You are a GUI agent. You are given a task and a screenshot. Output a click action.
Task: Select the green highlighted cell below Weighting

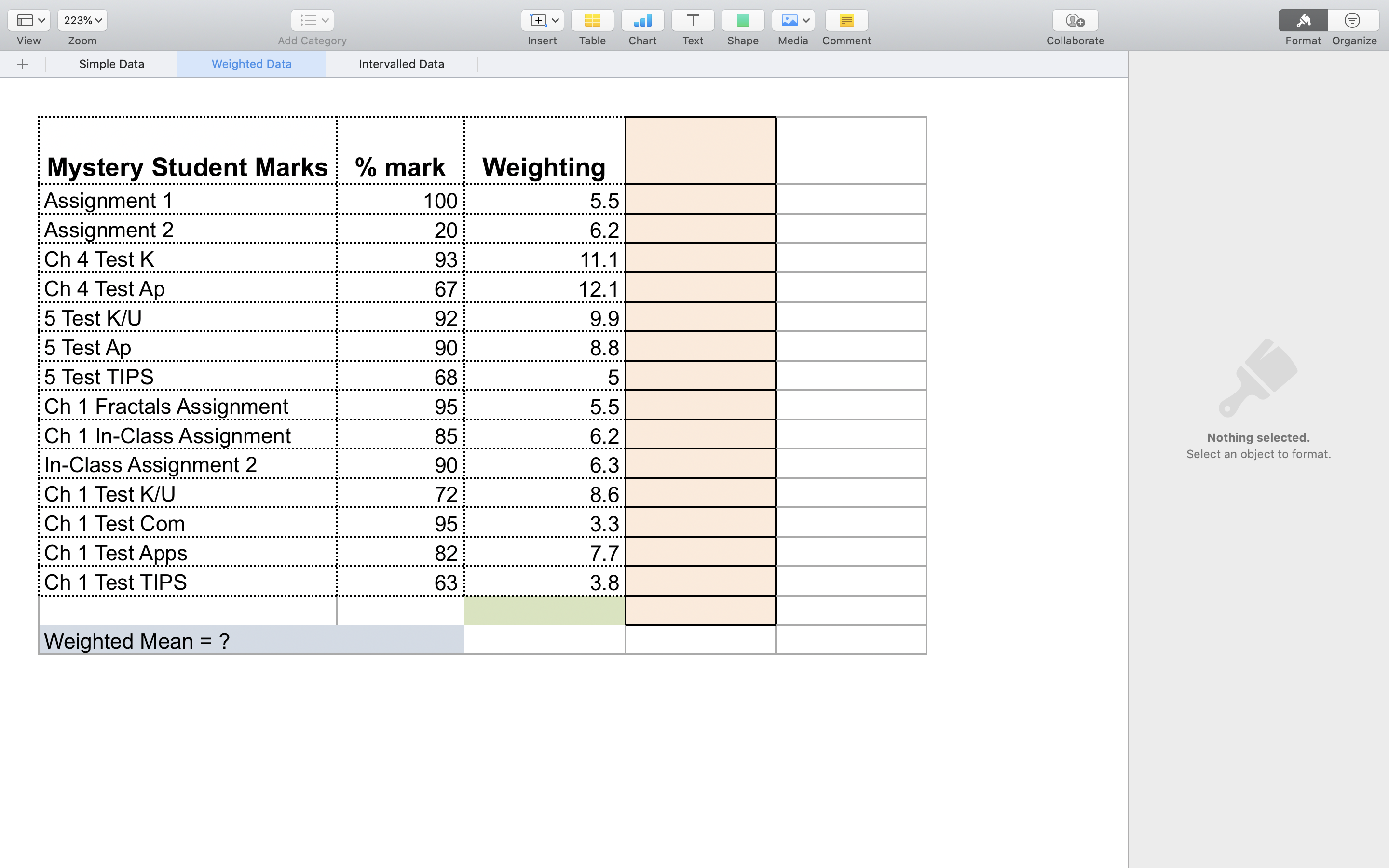point(544,610)
